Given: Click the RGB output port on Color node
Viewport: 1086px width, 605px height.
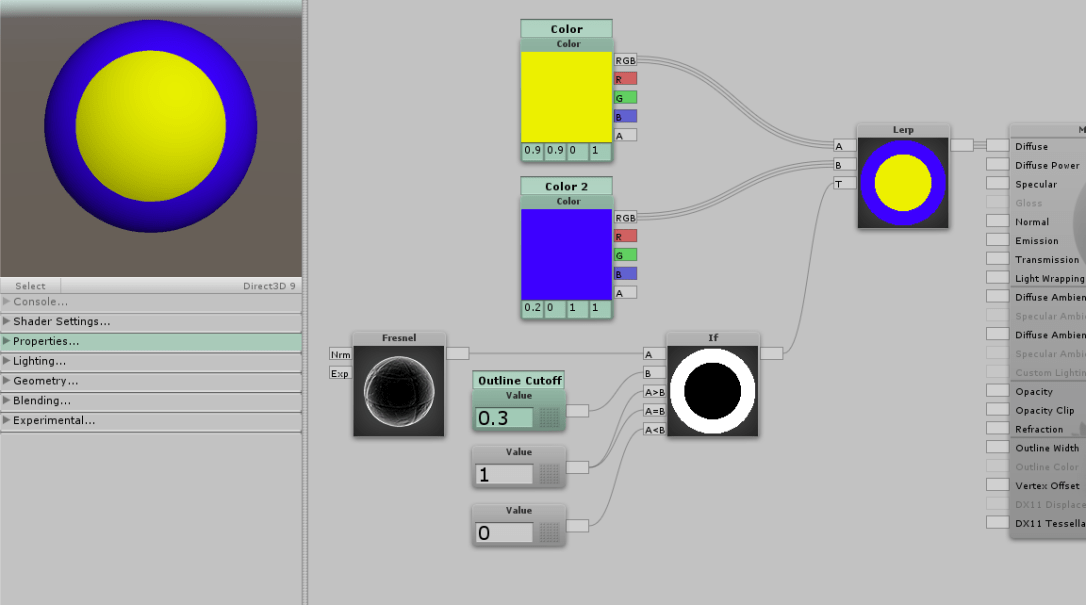Looking at the screenshot, I should point(623,60).
